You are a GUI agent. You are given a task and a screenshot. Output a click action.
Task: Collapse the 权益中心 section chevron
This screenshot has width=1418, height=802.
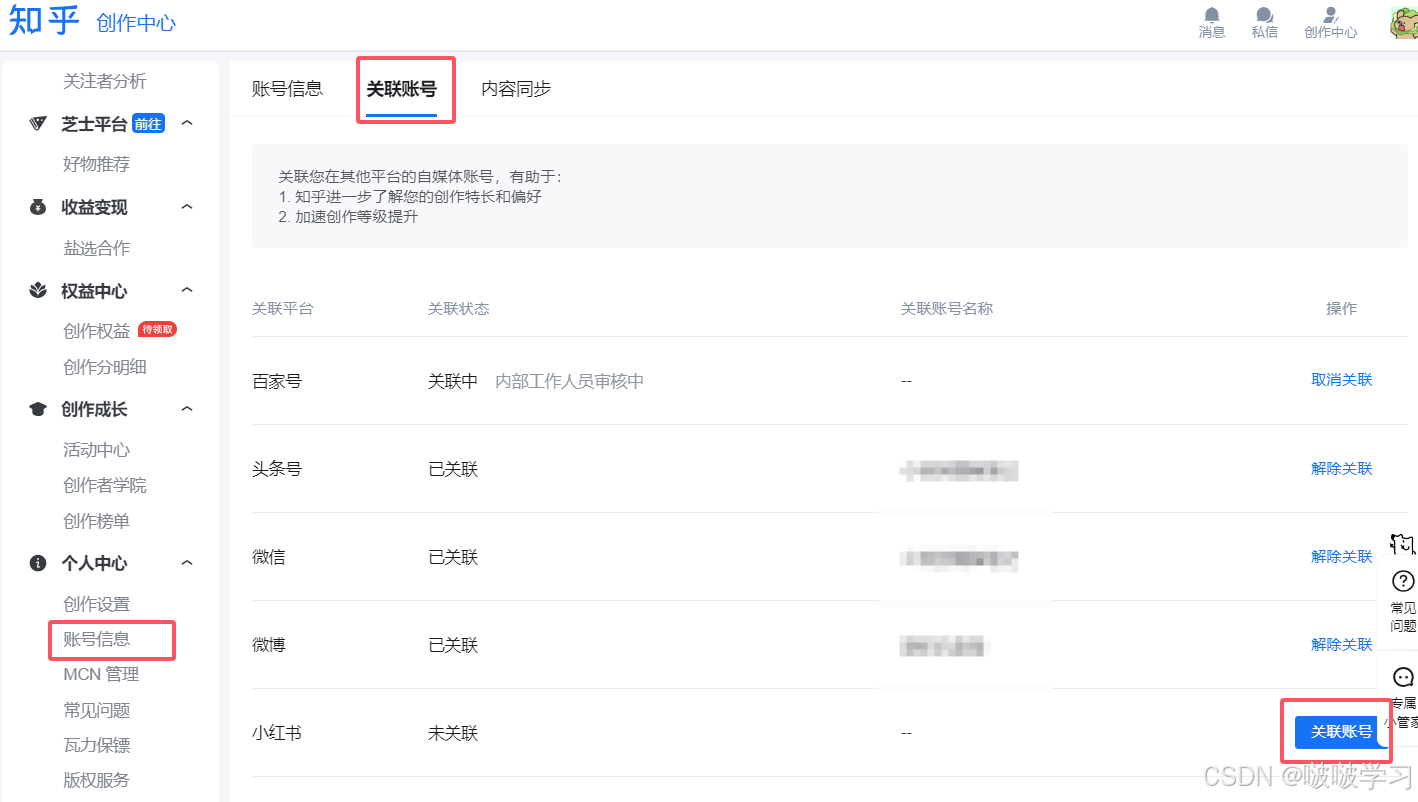pos(186,291)
